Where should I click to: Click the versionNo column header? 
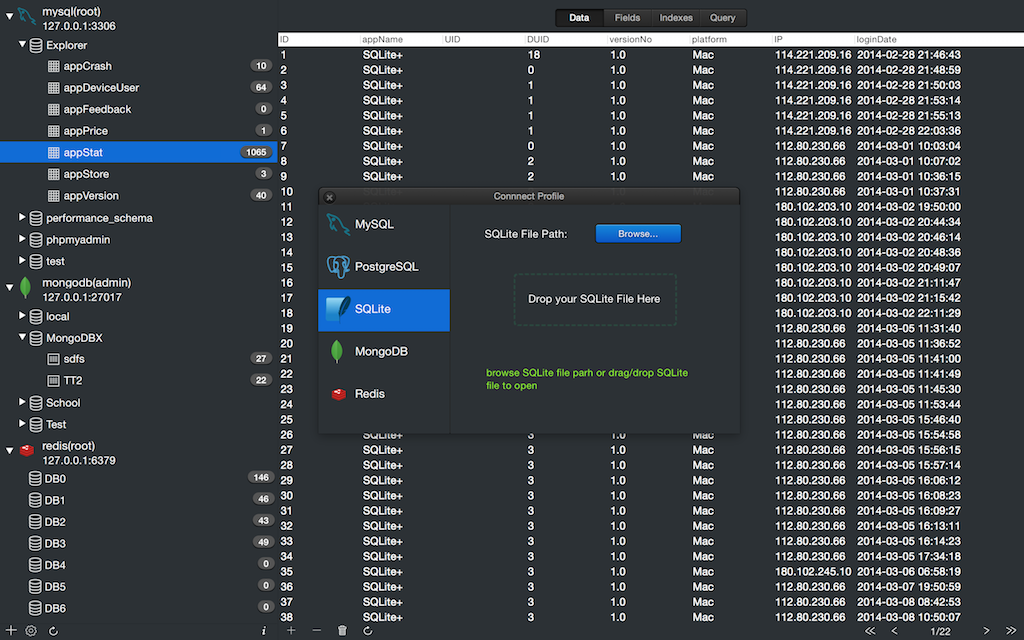pos(648,39)
